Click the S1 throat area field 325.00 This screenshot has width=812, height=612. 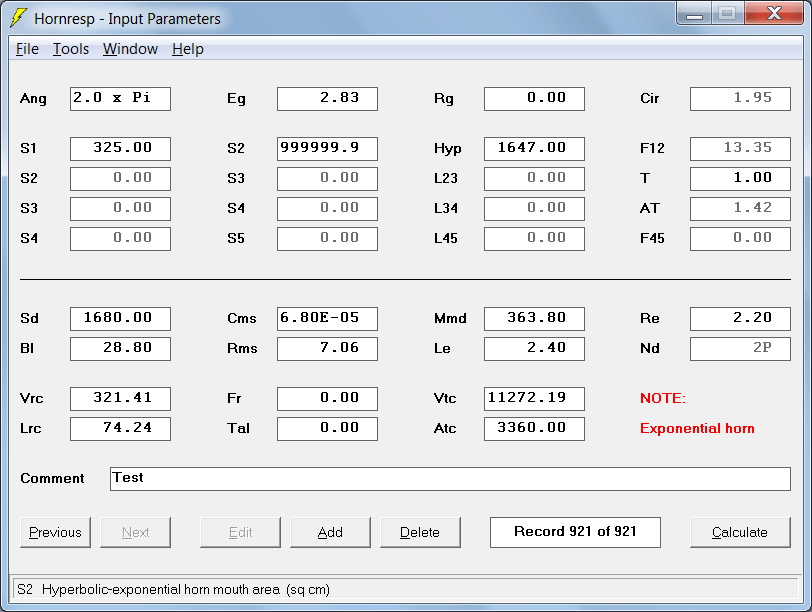click(x=120, y=149)
